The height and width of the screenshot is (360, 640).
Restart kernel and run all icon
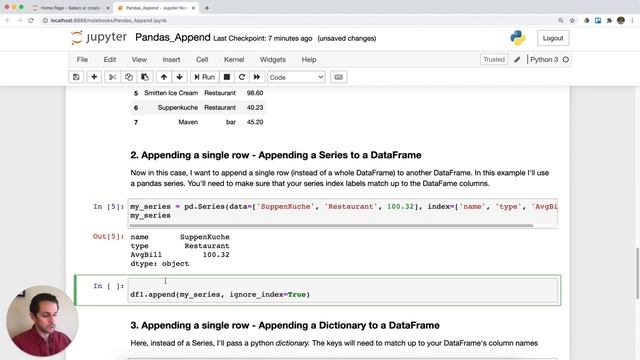pyautogui.click(x=257, y=77)
